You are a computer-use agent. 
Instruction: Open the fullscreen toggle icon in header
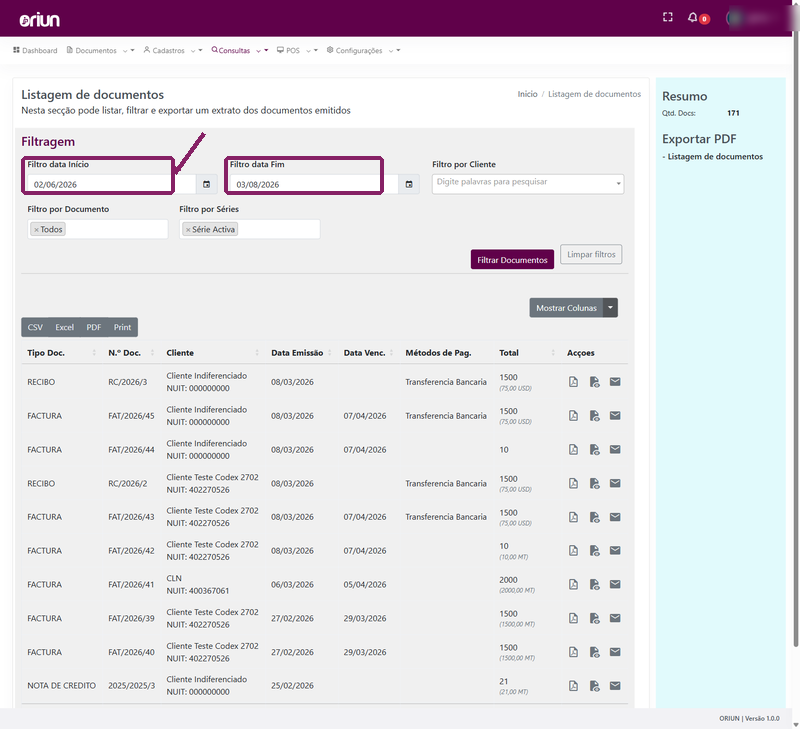tap(667, 17)
